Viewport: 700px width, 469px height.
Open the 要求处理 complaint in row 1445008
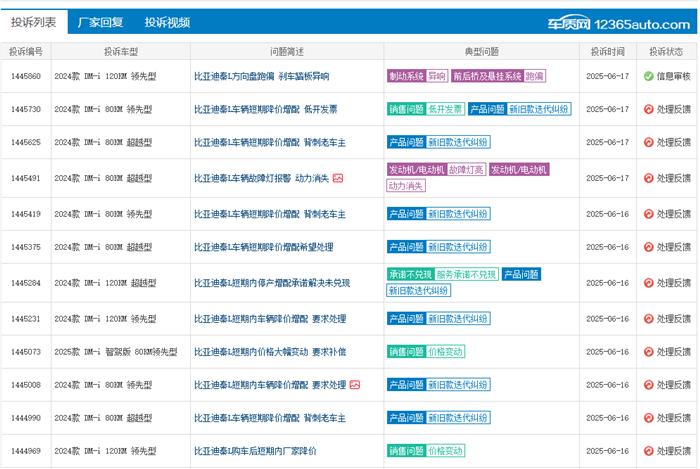point(270,385)
